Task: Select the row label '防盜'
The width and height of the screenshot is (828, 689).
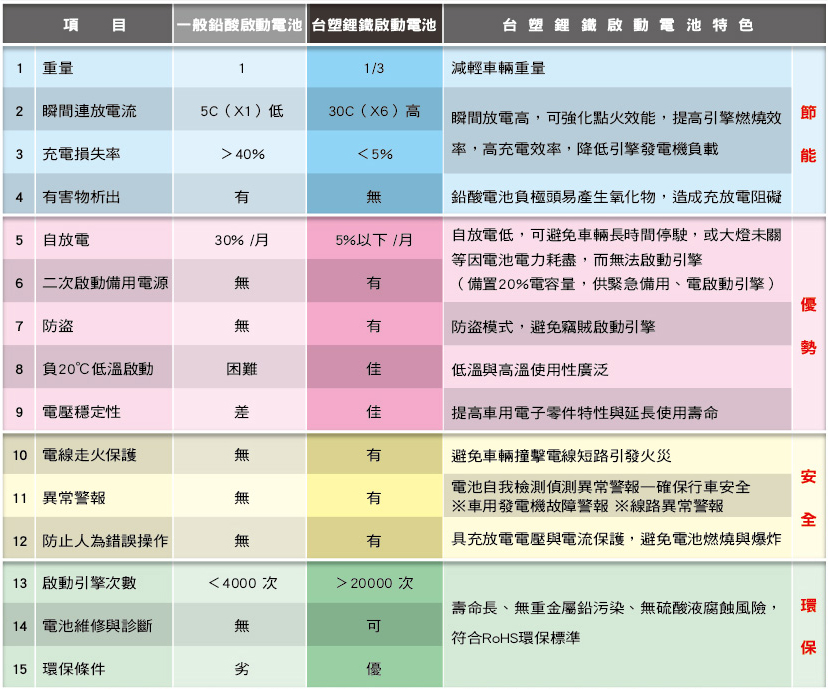Action: tap(58, 326)
